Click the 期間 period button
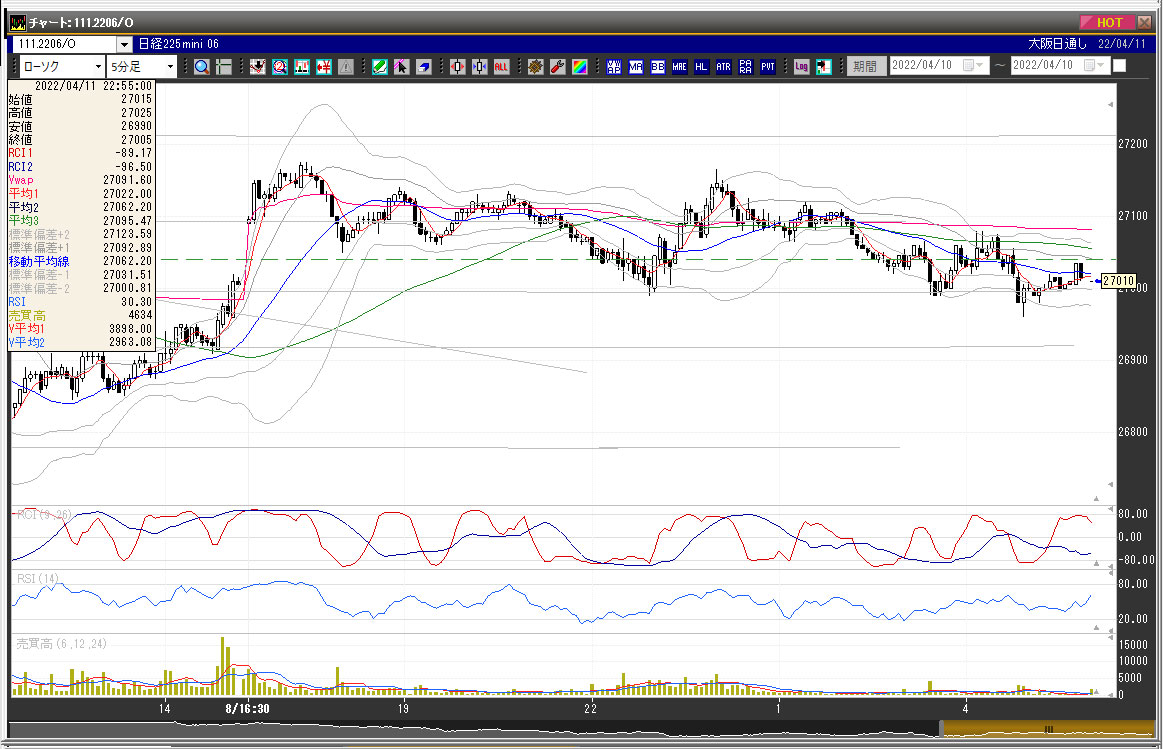Image resolution: width=1163 pixels, height=749 pixels. click(x=865, y=67)
